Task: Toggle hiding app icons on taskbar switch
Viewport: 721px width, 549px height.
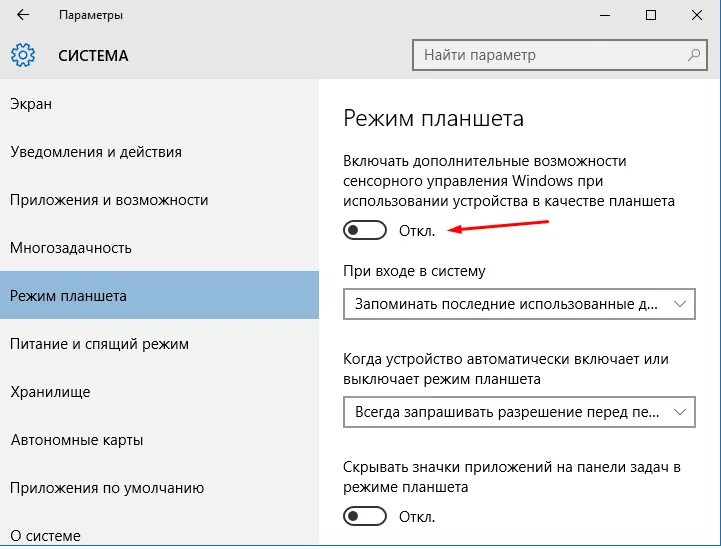Action: click(365, 516)
